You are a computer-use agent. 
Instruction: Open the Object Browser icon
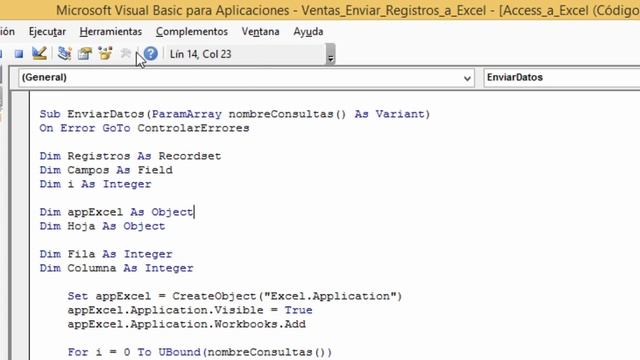pos(105,53)
